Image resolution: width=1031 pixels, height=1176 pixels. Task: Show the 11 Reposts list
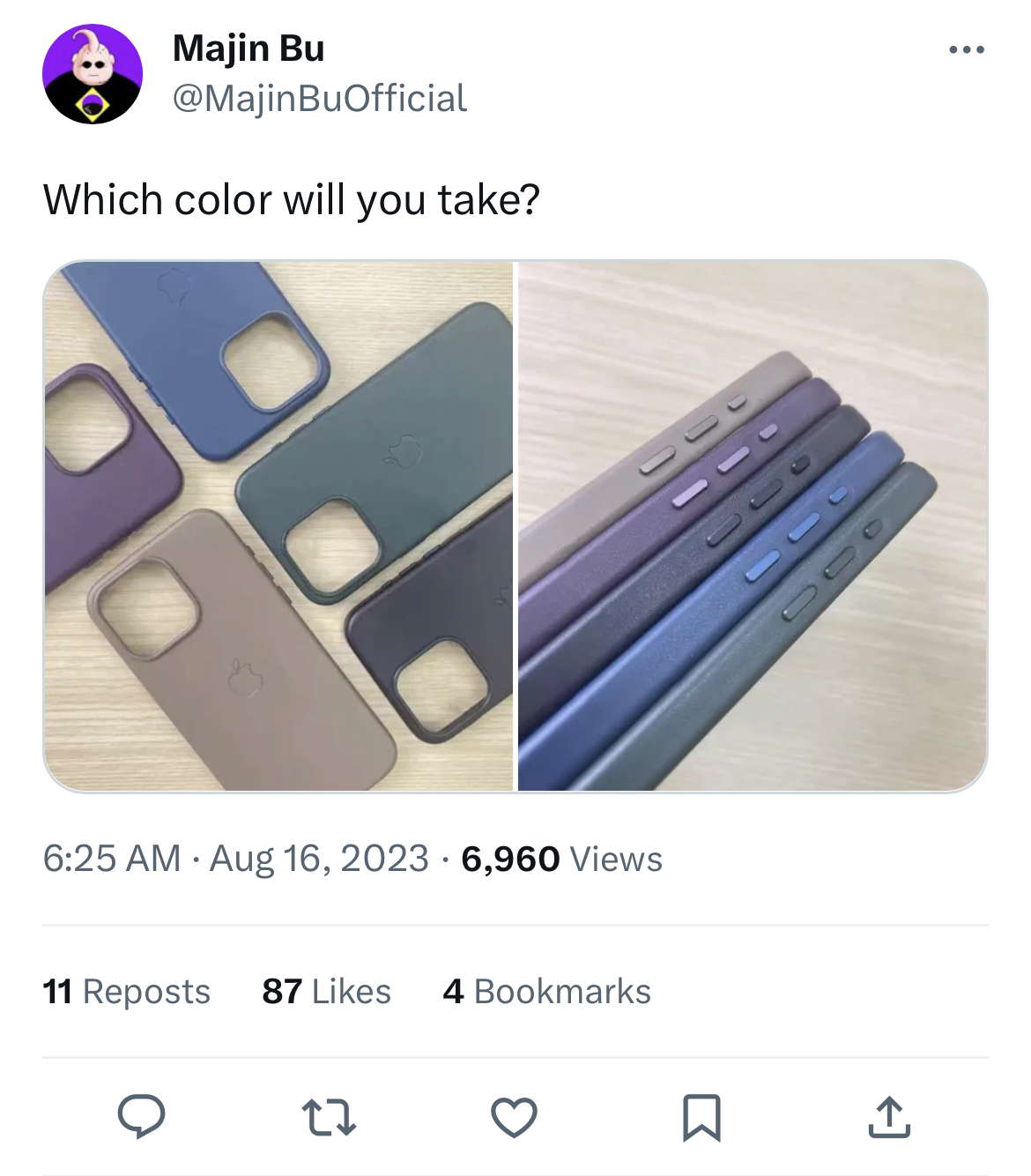[x=127, y=992]
